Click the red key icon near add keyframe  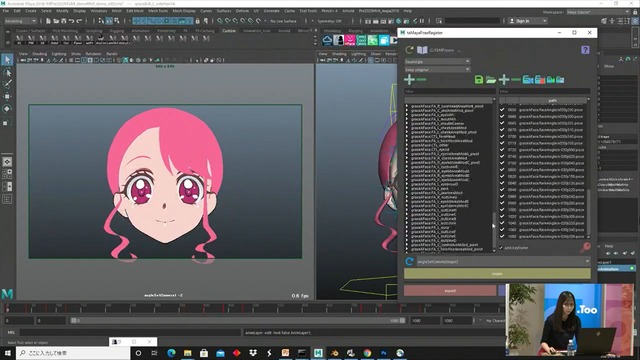coord(586,247)
